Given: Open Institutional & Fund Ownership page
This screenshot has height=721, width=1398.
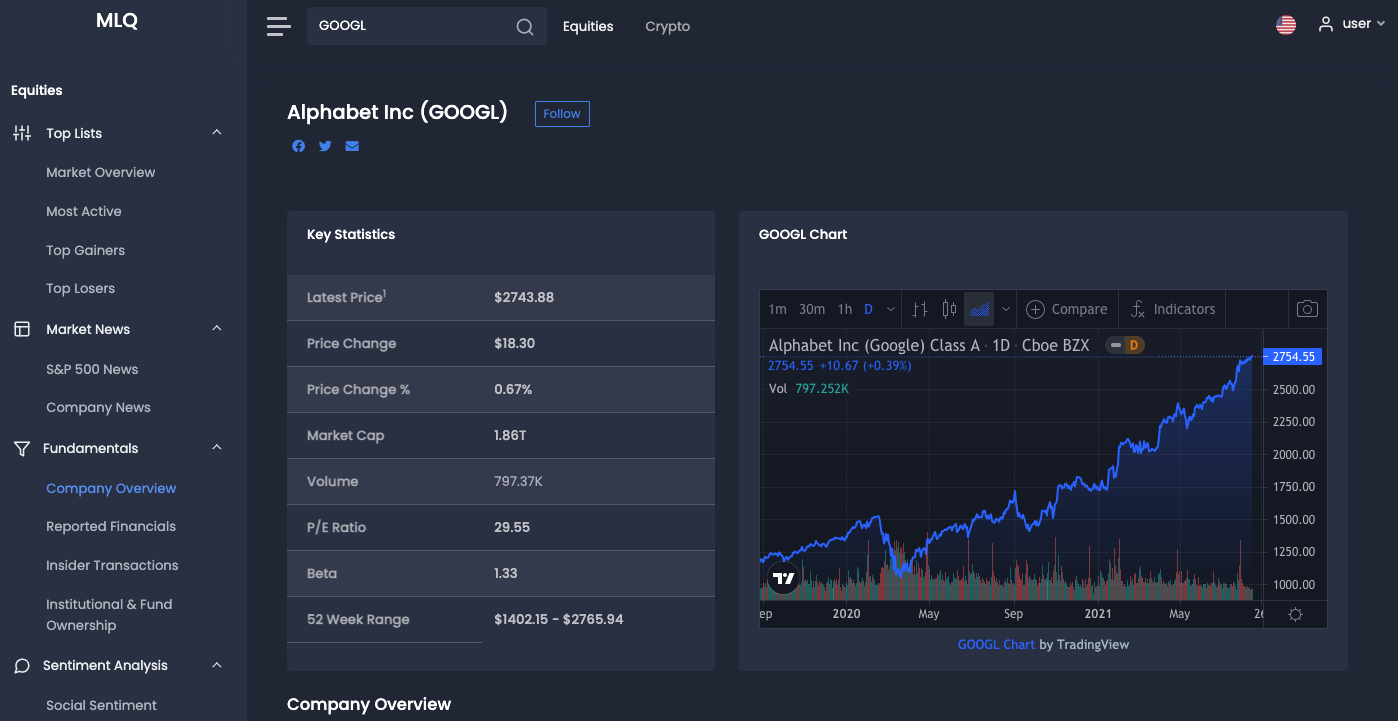Looking at the screenshot, I should coord(109,615).
